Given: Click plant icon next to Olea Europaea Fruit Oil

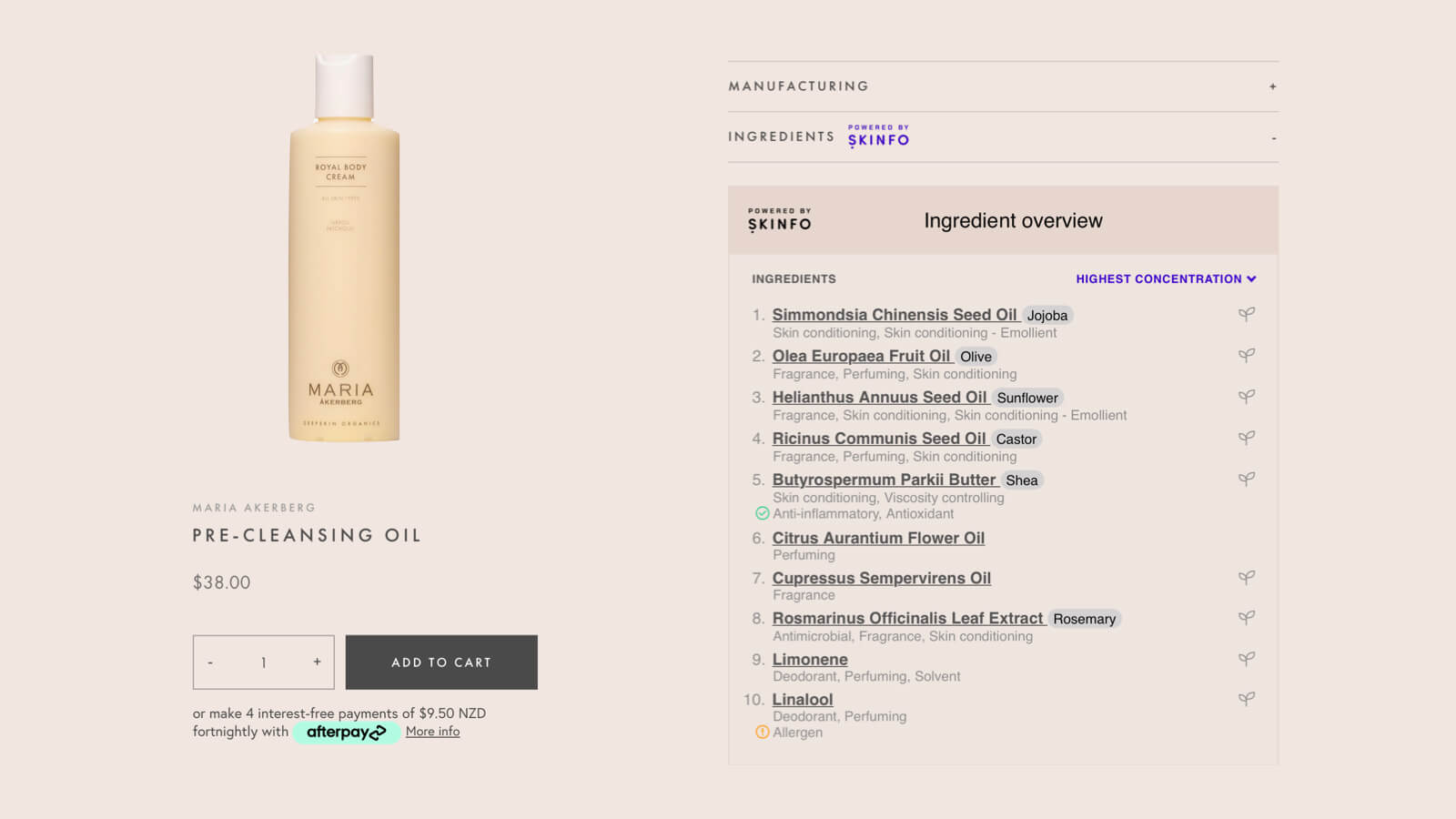Looking at the screenshot, I should coord(1246,355).
